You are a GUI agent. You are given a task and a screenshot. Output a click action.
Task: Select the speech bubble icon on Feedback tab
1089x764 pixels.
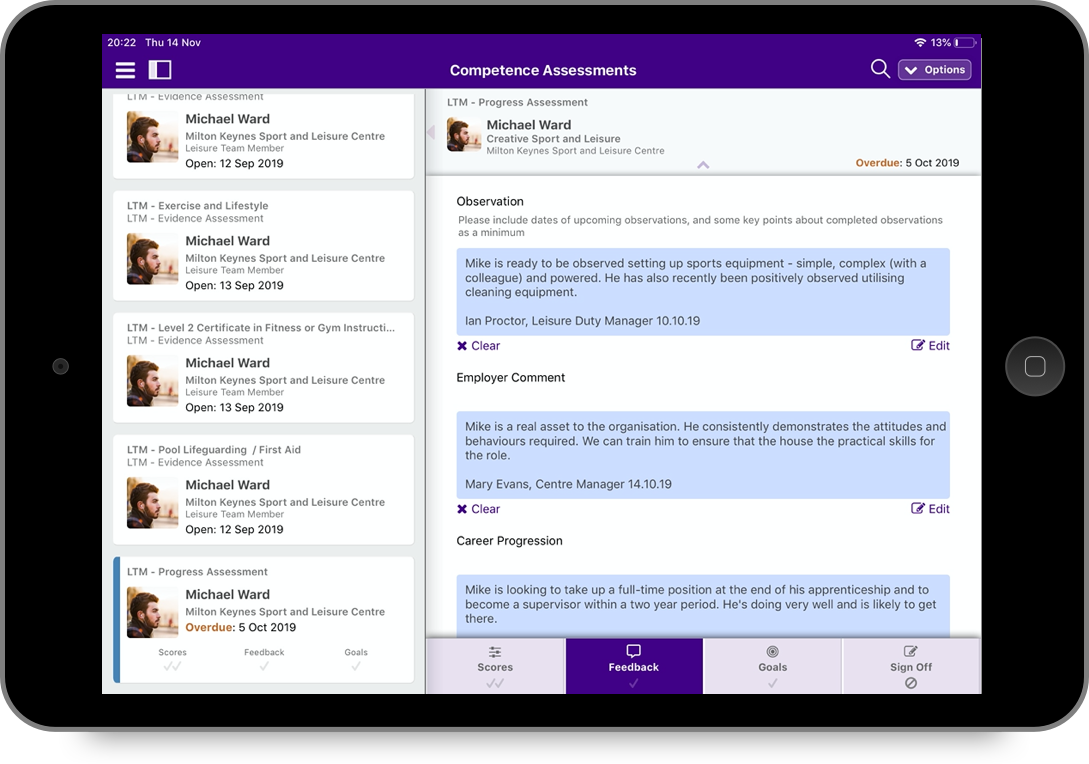(633, 651)
